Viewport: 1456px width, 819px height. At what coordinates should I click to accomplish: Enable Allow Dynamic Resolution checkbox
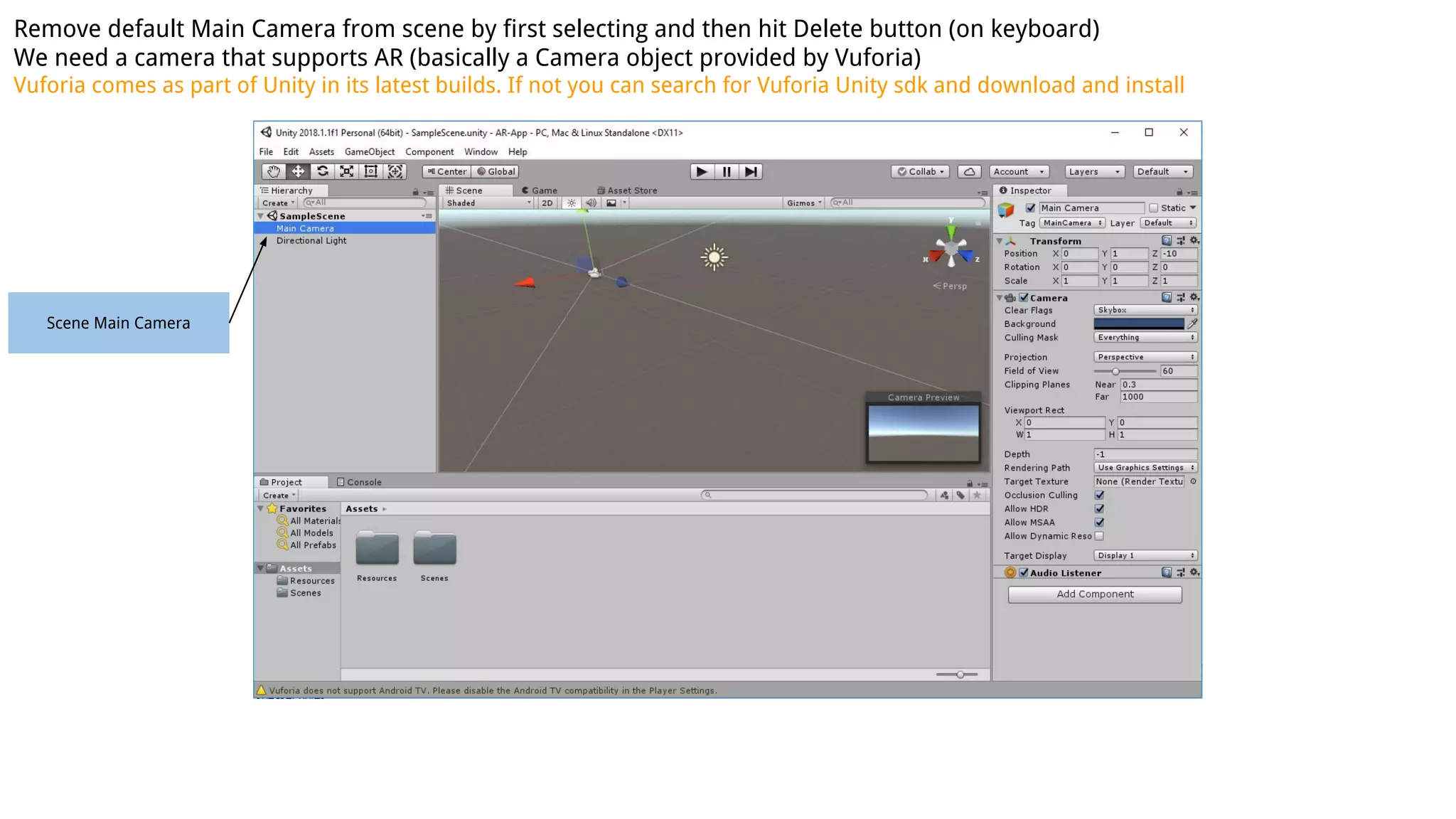click(x=1100, y=535)
